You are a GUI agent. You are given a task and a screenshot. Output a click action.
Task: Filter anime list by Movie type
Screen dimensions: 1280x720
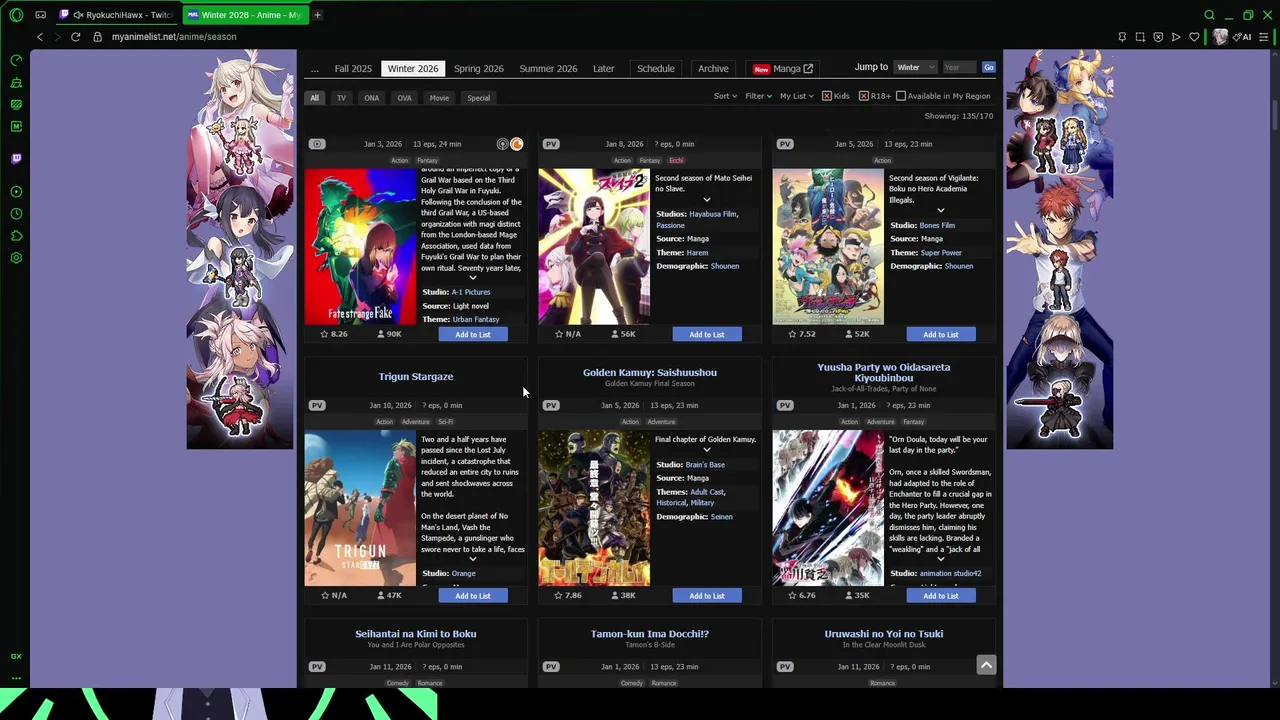(x=439, y=98)
